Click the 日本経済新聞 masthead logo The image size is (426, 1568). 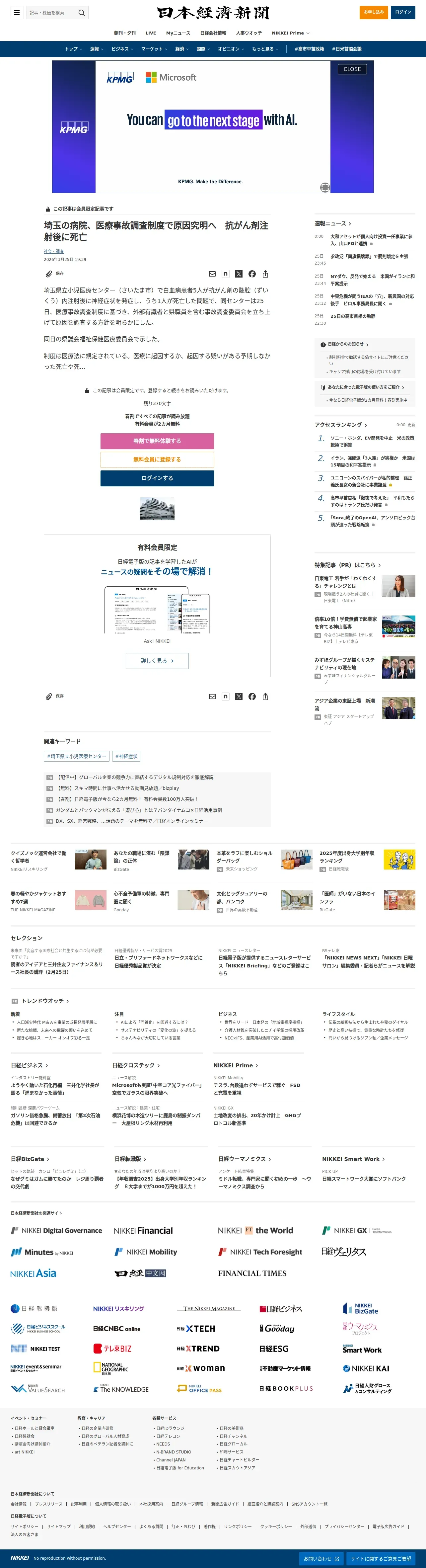click(x=213, y=12)
